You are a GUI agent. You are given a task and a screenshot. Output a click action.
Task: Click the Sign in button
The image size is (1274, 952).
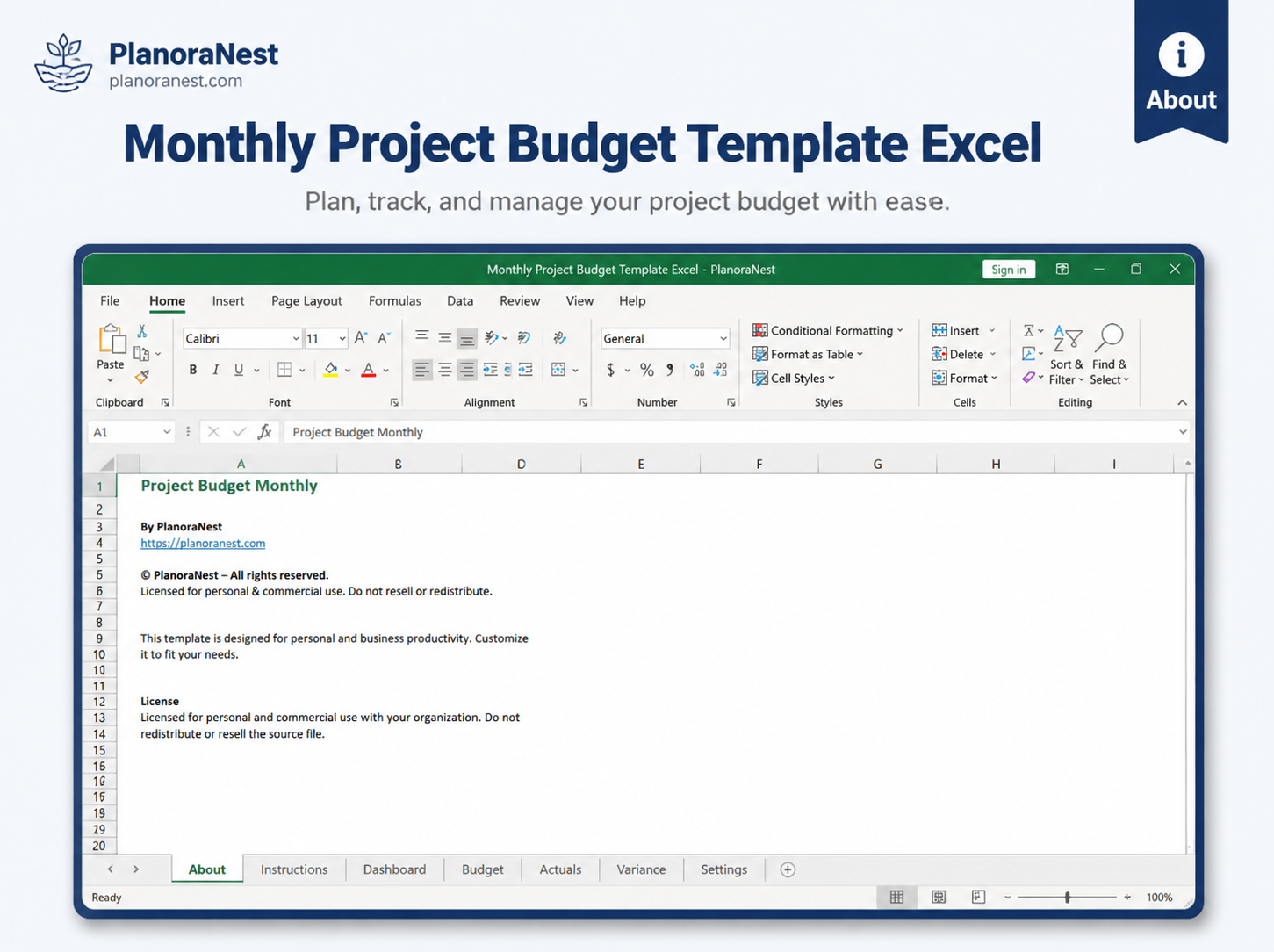pos(1009,270)
